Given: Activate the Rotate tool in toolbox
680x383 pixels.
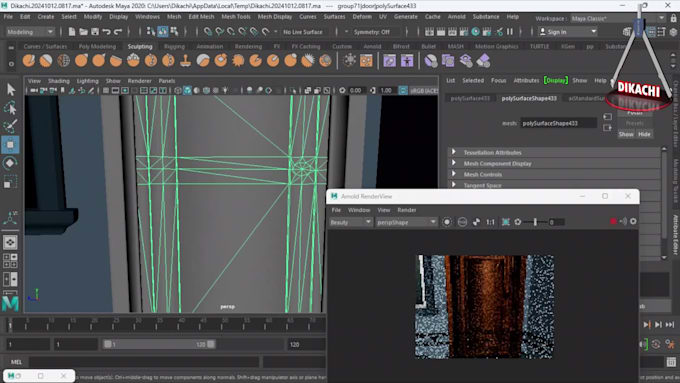Looking at the screenshot, I should tap(10, 163).
